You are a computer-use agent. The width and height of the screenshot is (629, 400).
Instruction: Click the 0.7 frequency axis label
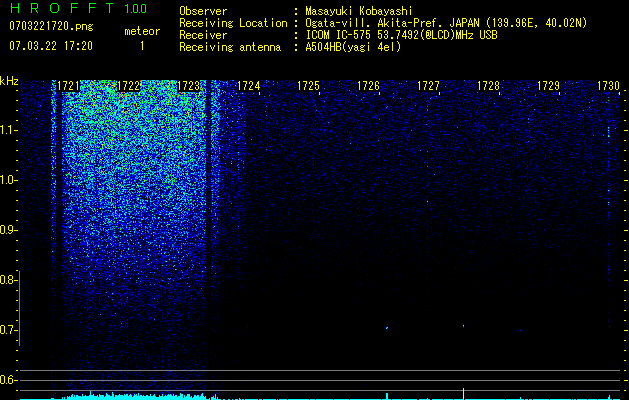tap(8, 330)
